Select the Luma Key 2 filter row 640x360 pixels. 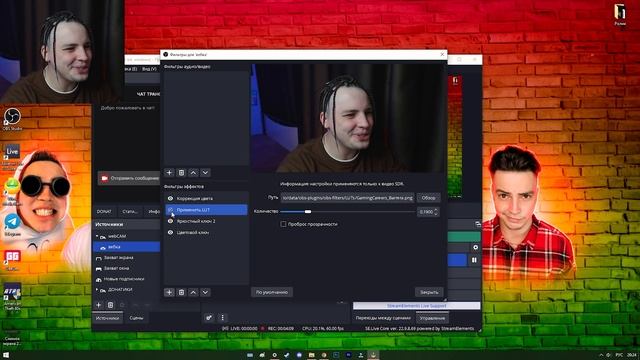207,221
